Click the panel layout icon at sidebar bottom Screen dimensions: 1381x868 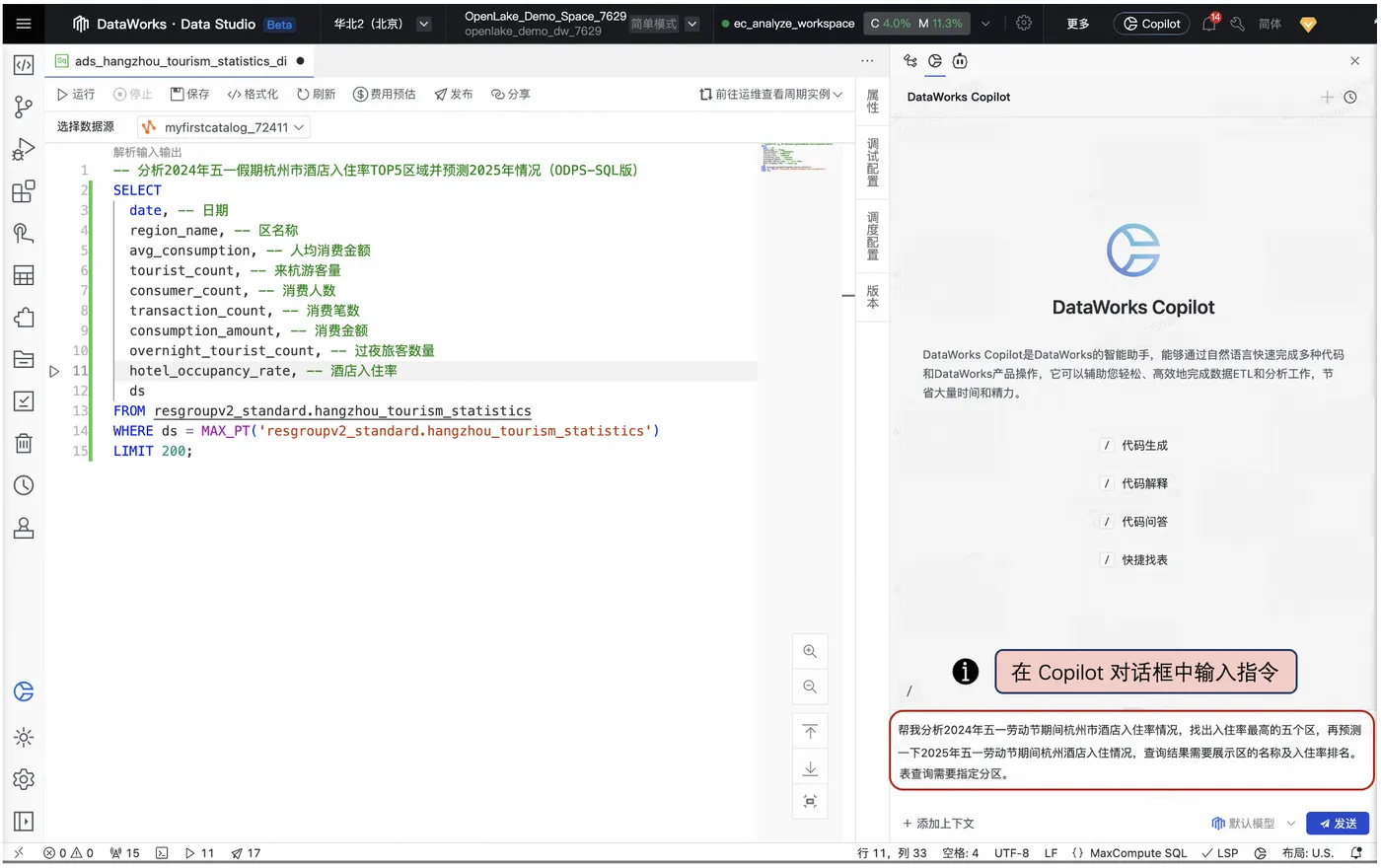(24, 822)
